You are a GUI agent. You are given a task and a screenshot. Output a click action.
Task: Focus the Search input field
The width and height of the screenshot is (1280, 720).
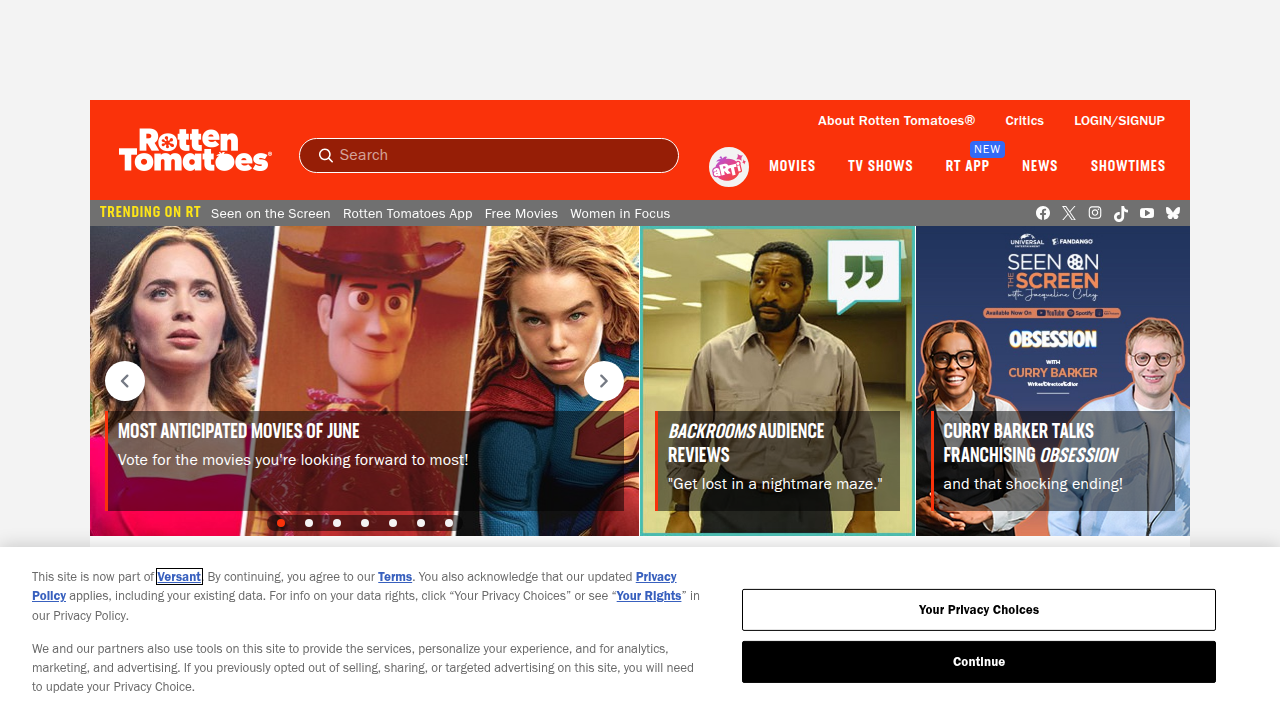tap(489, 155)
